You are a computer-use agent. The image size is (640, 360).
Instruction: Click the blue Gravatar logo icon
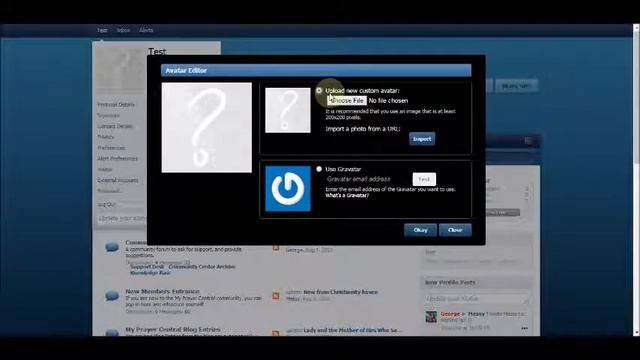point(288,189)
